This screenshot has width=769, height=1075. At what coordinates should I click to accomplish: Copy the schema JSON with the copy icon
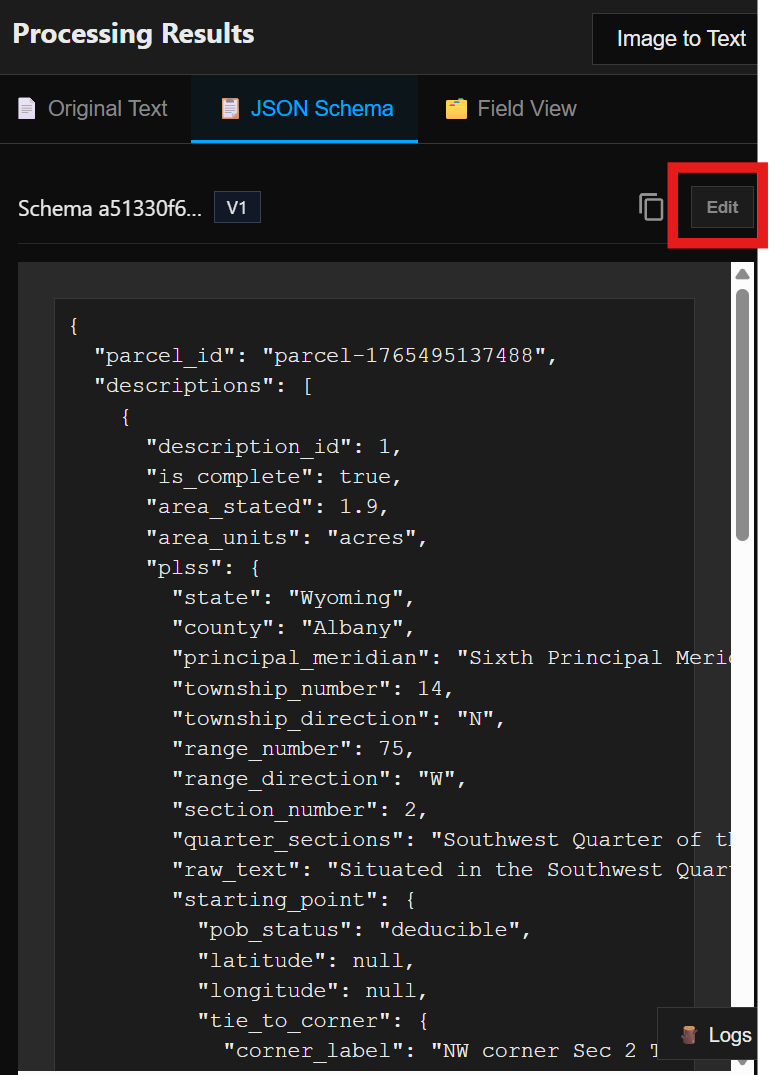click(651, 207)
